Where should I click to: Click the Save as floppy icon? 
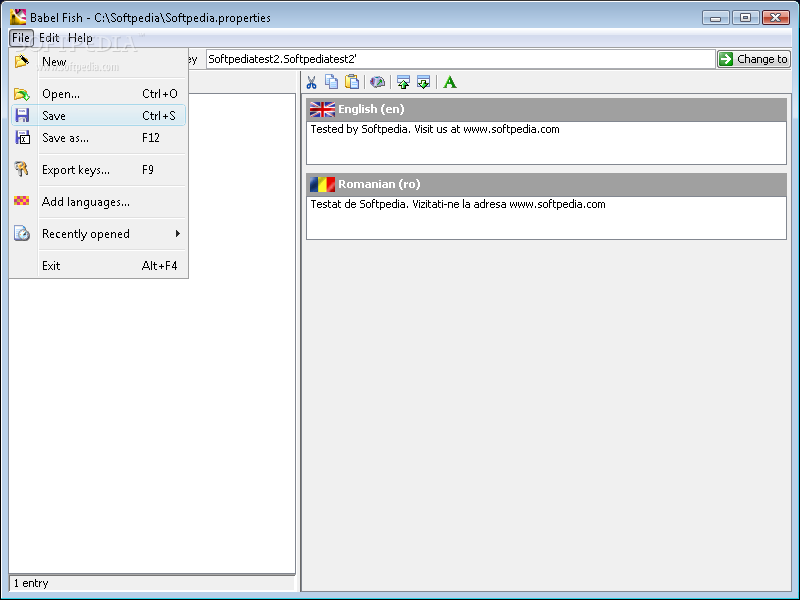pos(22,137)
